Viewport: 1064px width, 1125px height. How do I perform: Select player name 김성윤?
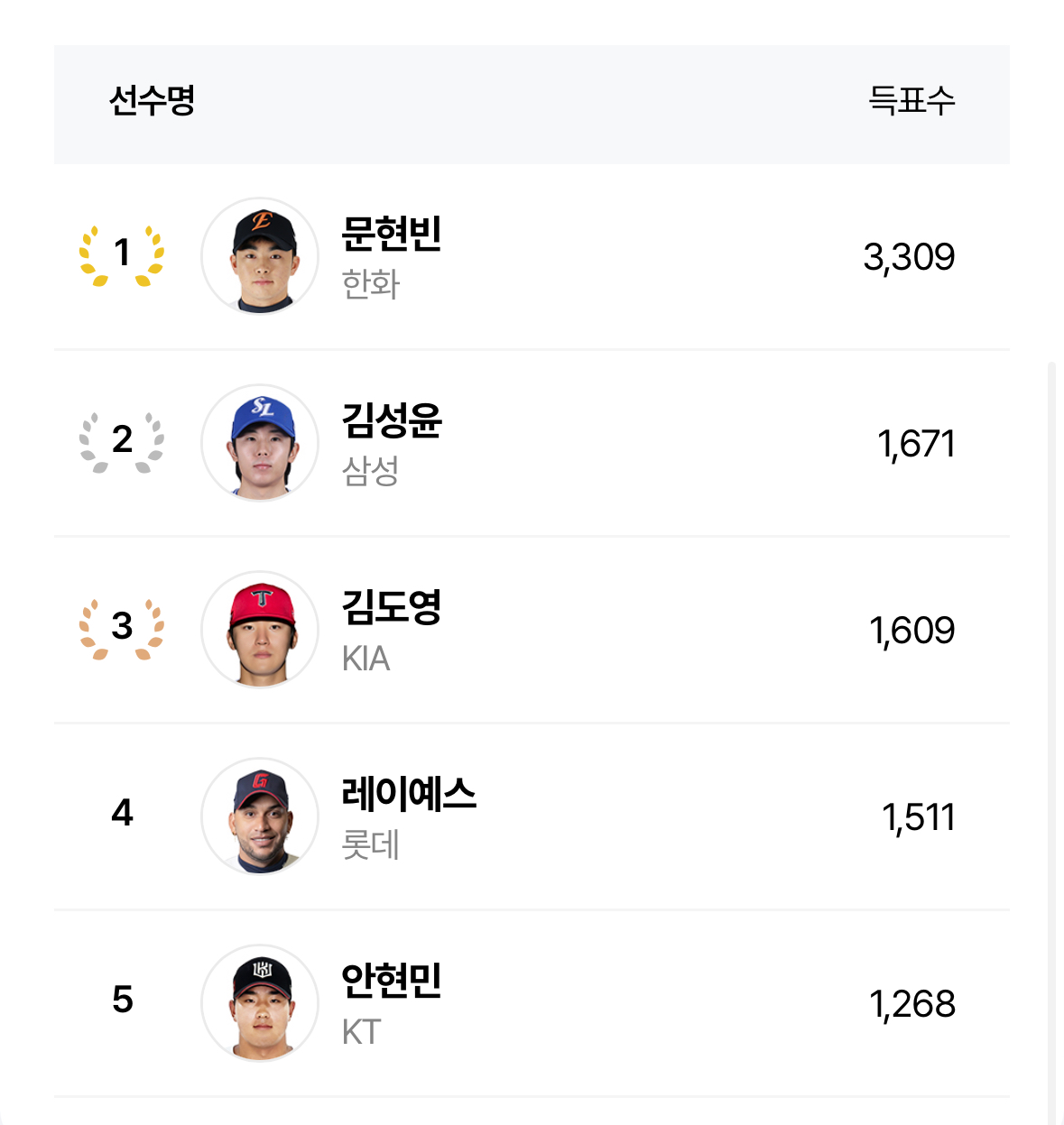392,420
